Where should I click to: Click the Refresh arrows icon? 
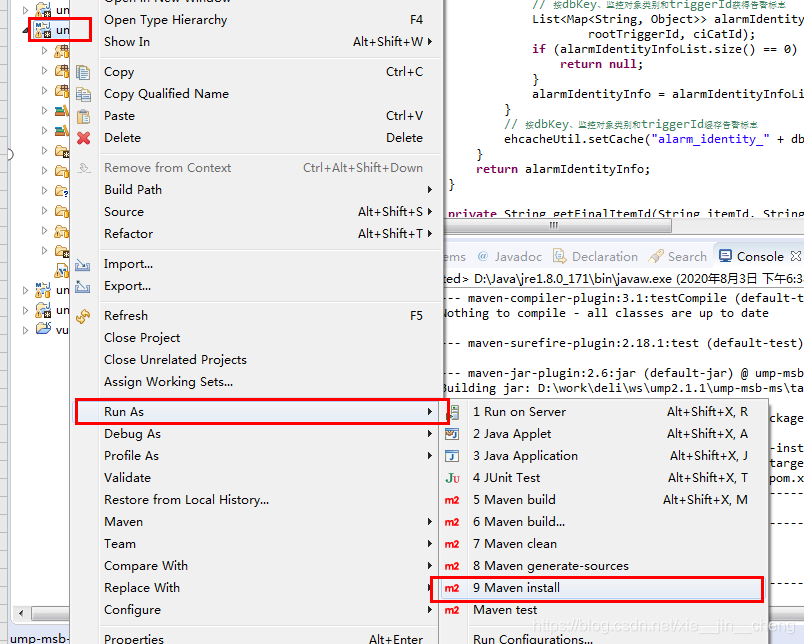point(83,316)
